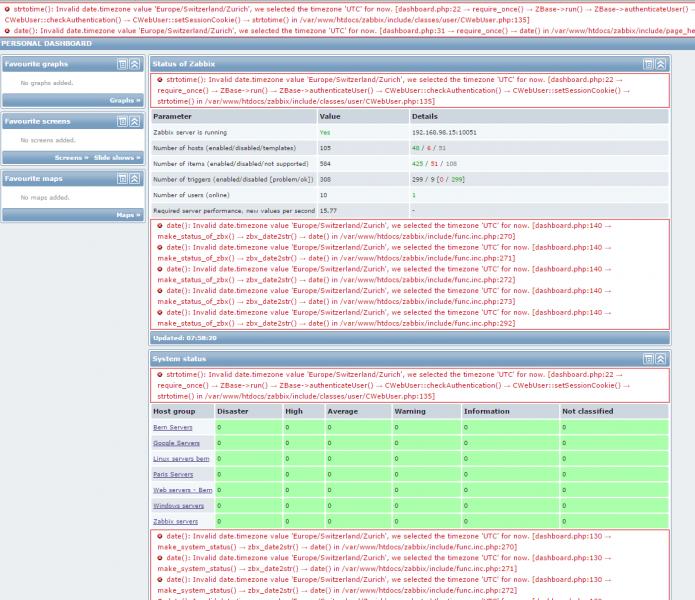This screenshot has width=695, height=600.
Task: Click 'No graphs added.' text
Action: [x=47, y=83]
